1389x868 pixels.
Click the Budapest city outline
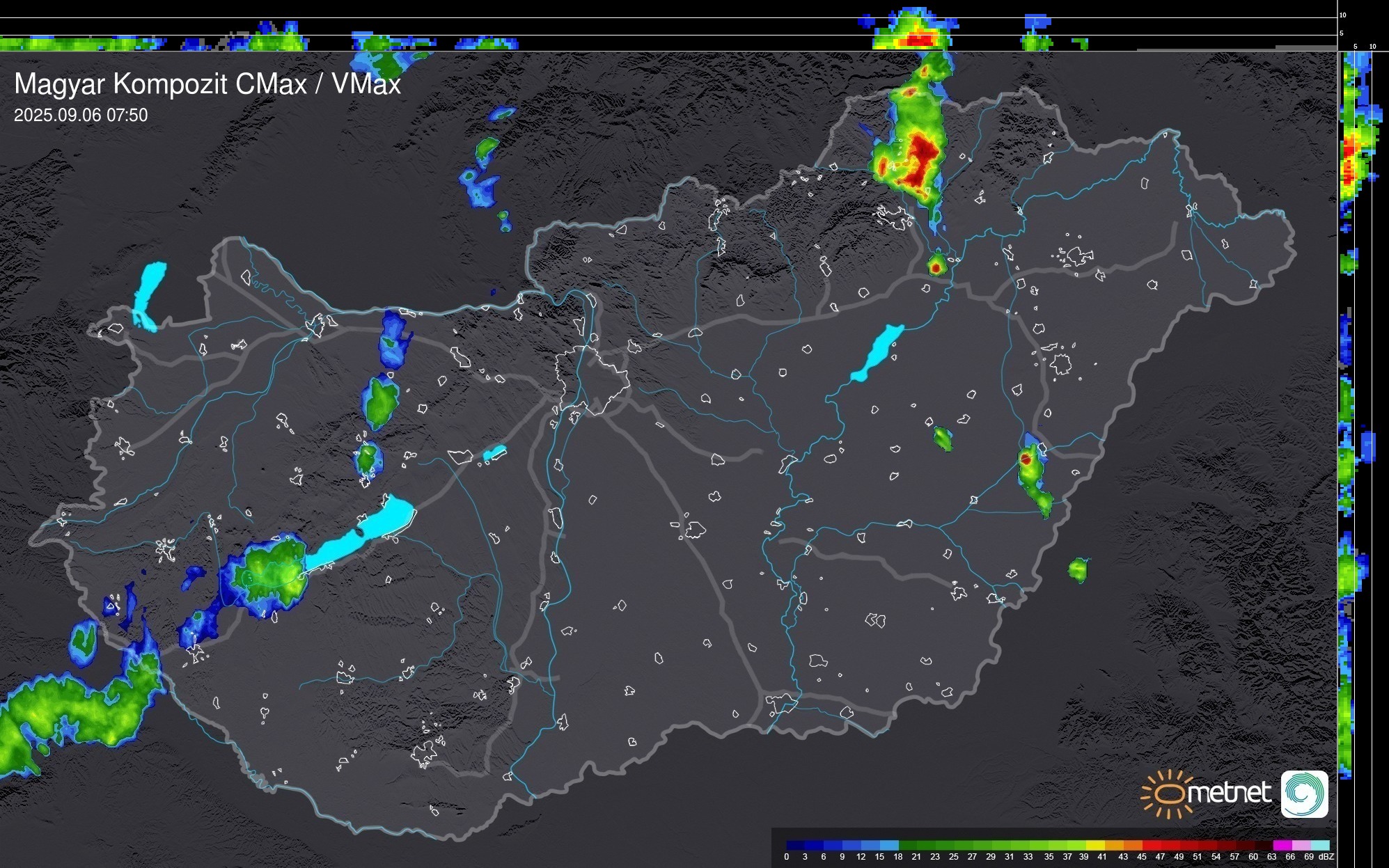[592, 379]
